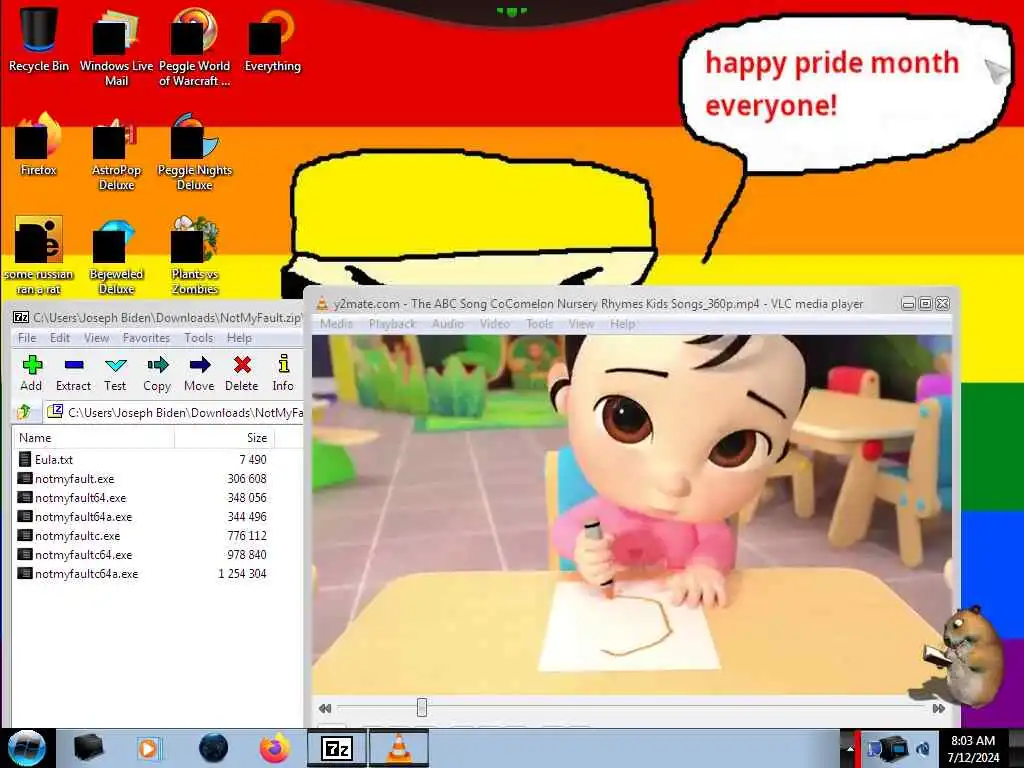Select the Plants vs Zombies desktop icon

coord(195,256)
